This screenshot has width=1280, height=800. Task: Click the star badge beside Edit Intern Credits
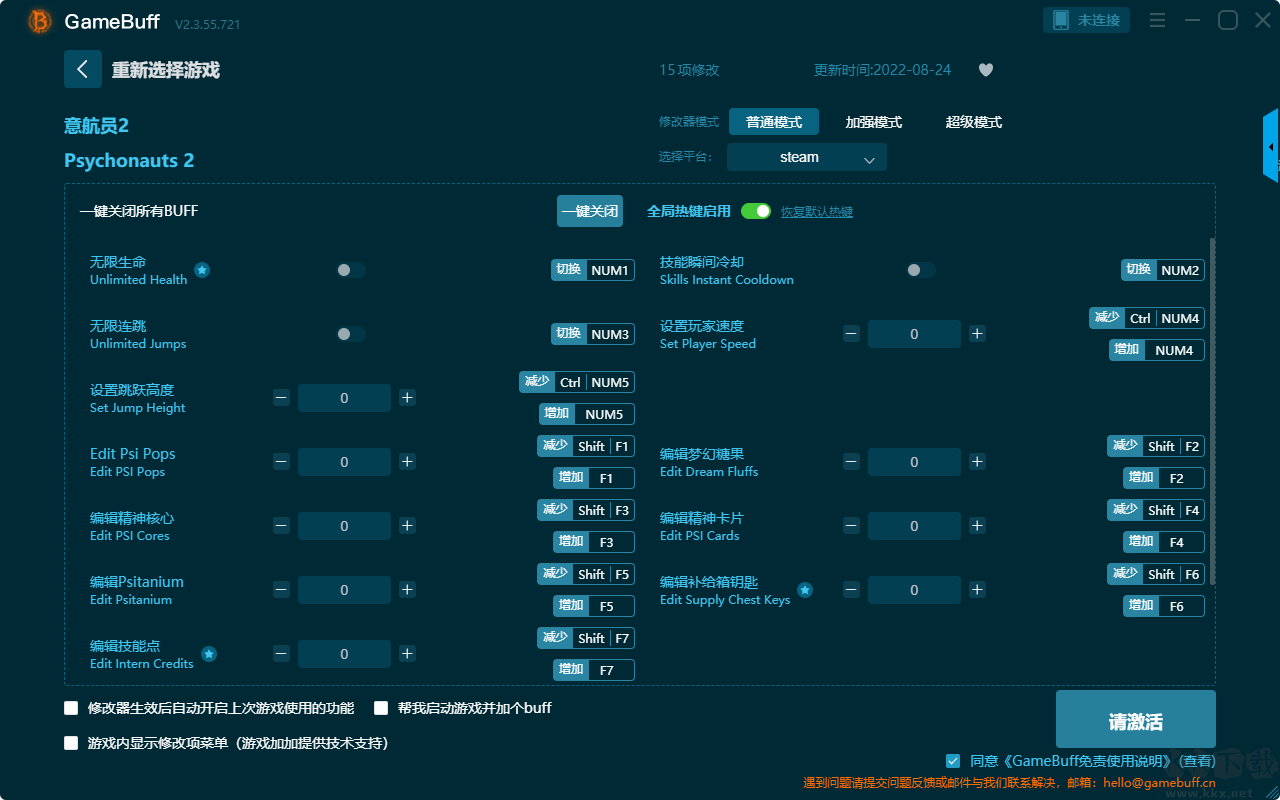pos(209,654)
